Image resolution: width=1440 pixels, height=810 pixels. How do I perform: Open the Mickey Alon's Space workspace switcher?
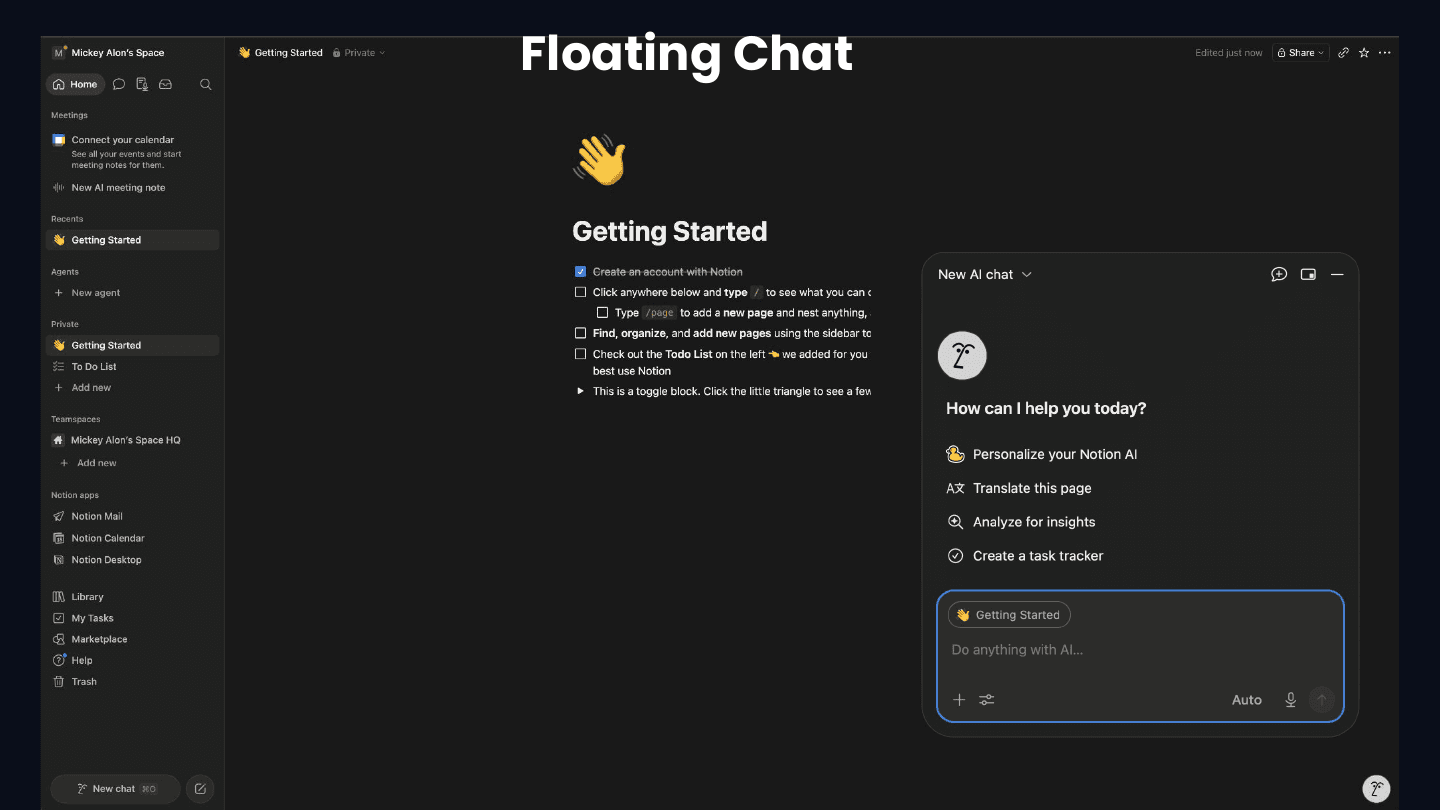(x=109, y=53)
